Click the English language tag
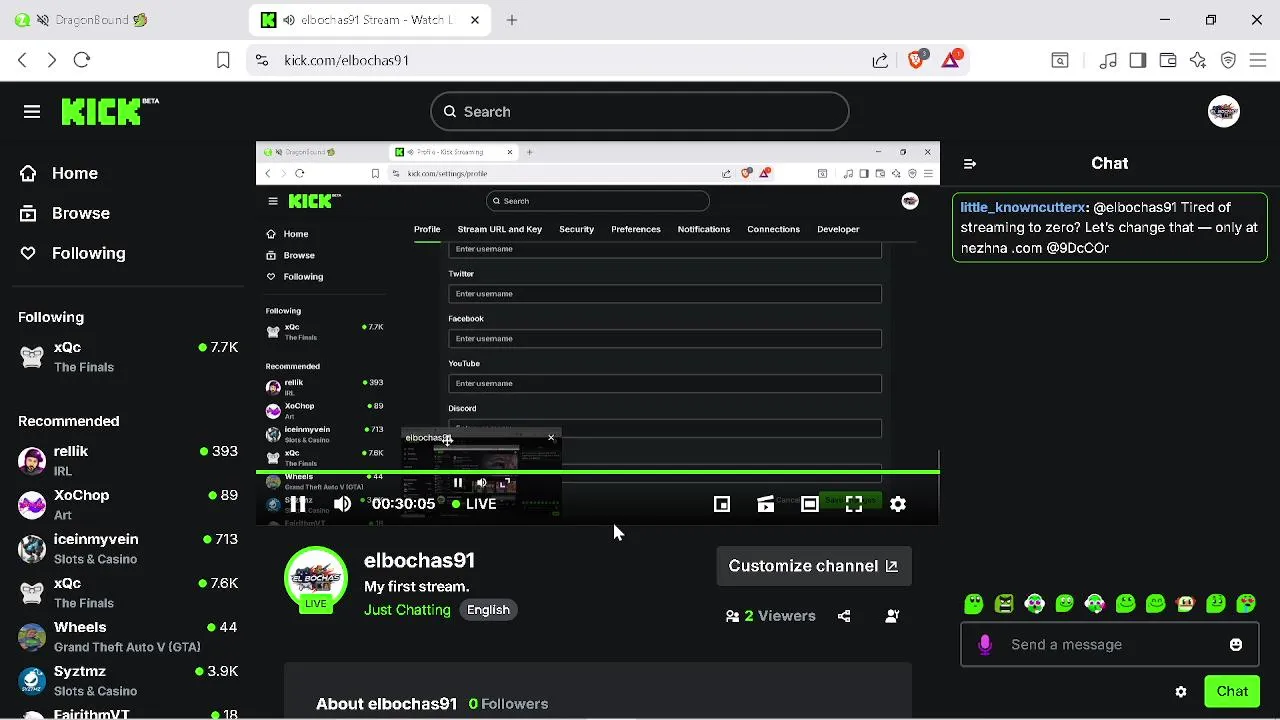 (x=489, y=610)
